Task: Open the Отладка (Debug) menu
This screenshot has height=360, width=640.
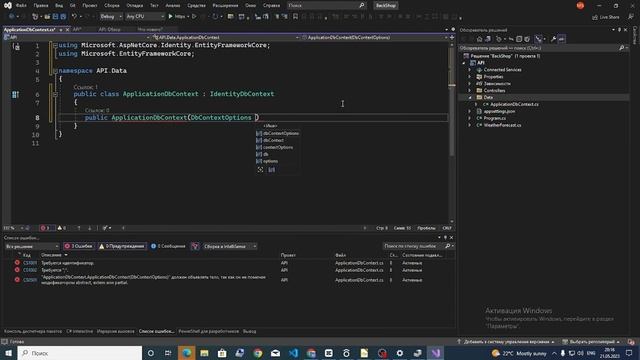Action: click(134, 5)
